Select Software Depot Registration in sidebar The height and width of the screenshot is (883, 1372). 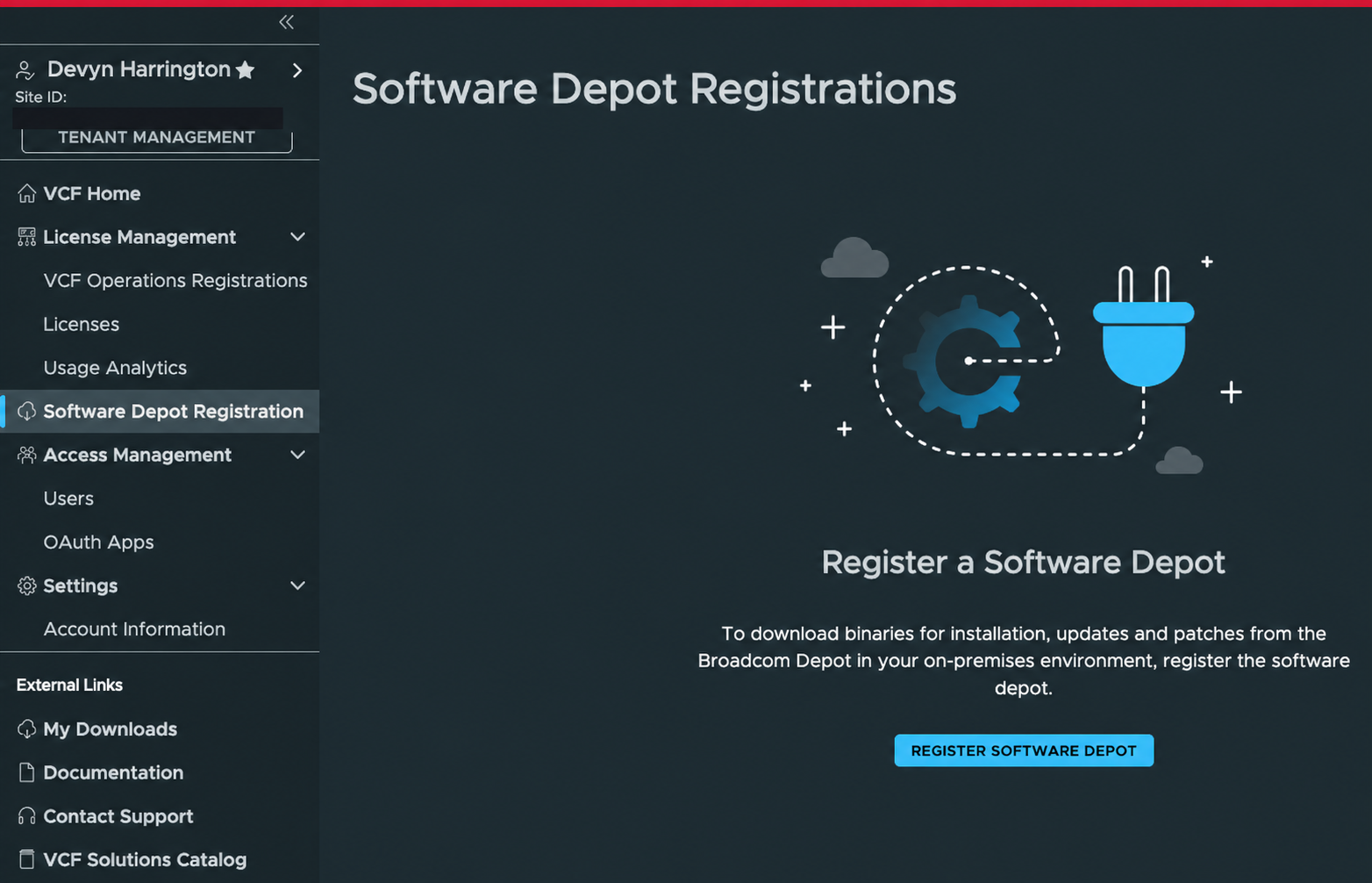pos(160,411)
